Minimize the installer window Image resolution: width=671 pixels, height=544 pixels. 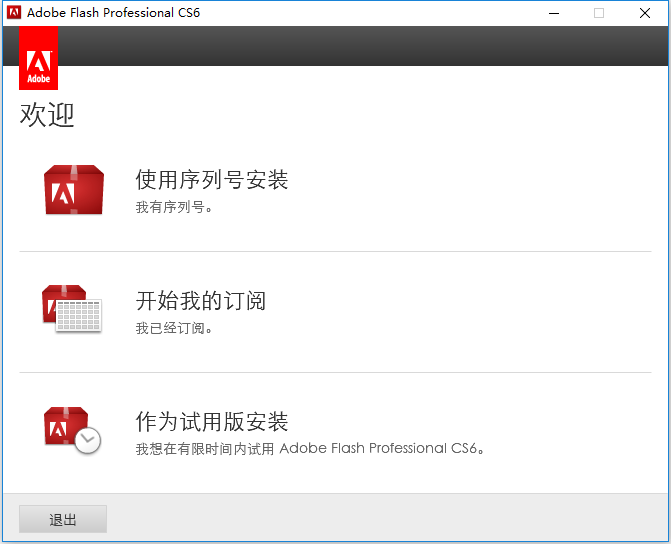[553, 13]
